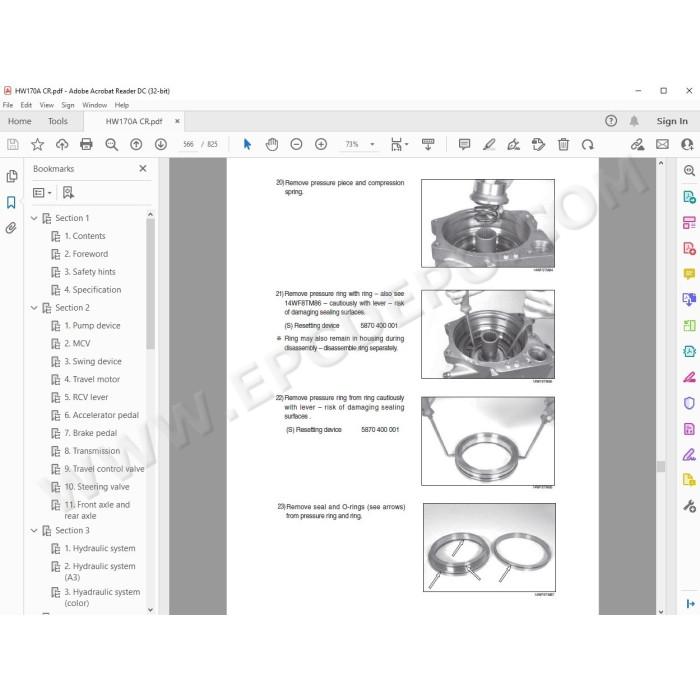Close the Bookmarks panel
This screenshot has height=700, width=700.
pyautogui.click(x=143, y=168)
